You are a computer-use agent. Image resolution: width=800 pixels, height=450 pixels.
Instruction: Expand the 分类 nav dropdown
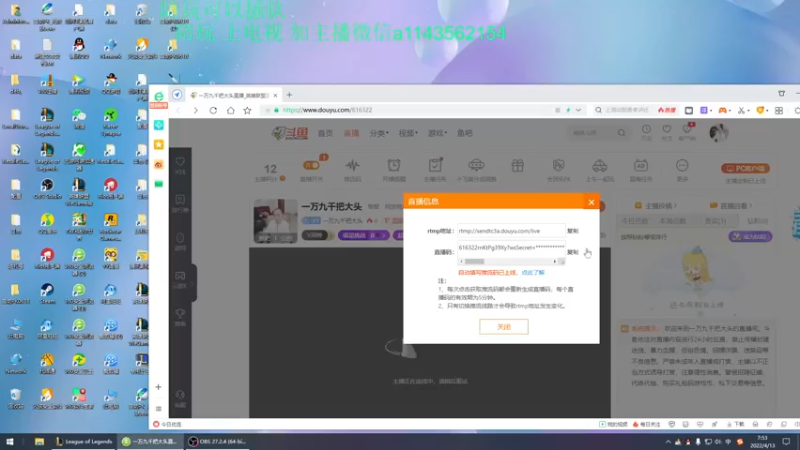coord(379,133)
